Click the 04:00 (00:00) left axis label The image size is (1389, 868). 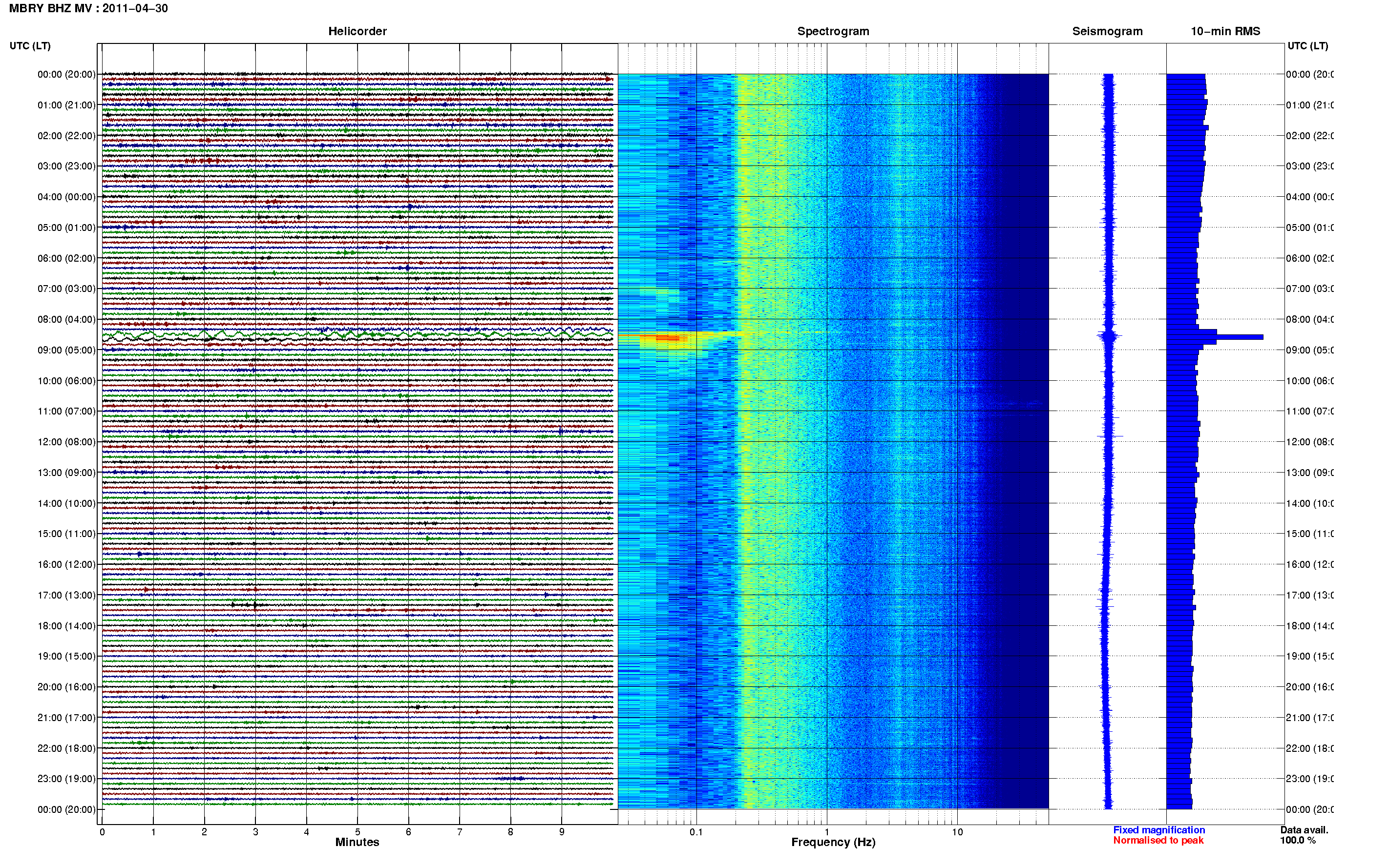pyautogui.click(x=66, y=197)
